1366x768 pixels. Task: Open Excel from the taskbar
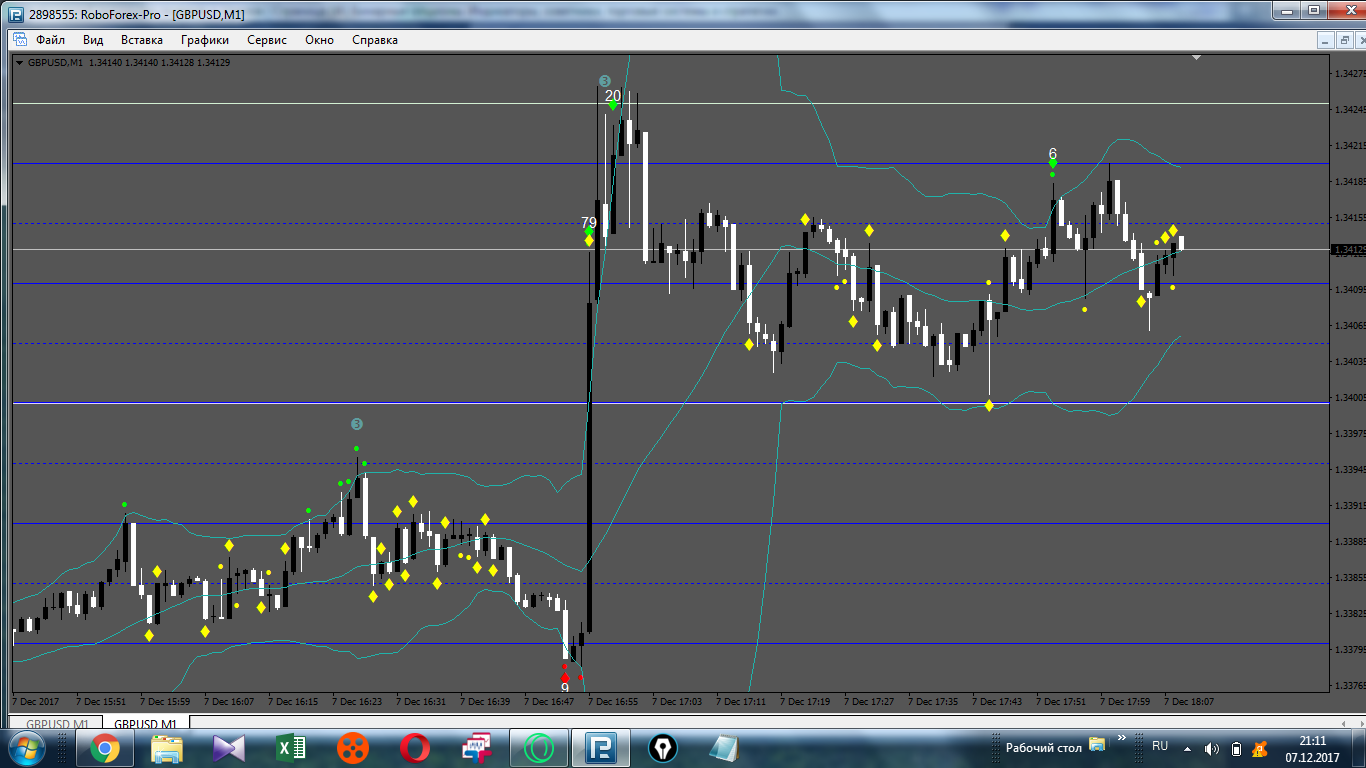point(291,747)
